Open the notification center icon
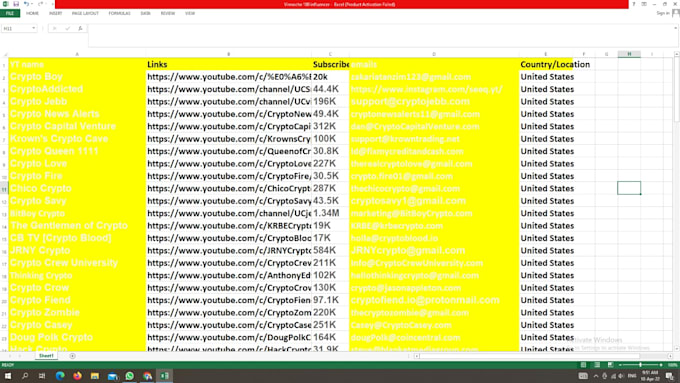680x383 pixels. click(669, 376)
